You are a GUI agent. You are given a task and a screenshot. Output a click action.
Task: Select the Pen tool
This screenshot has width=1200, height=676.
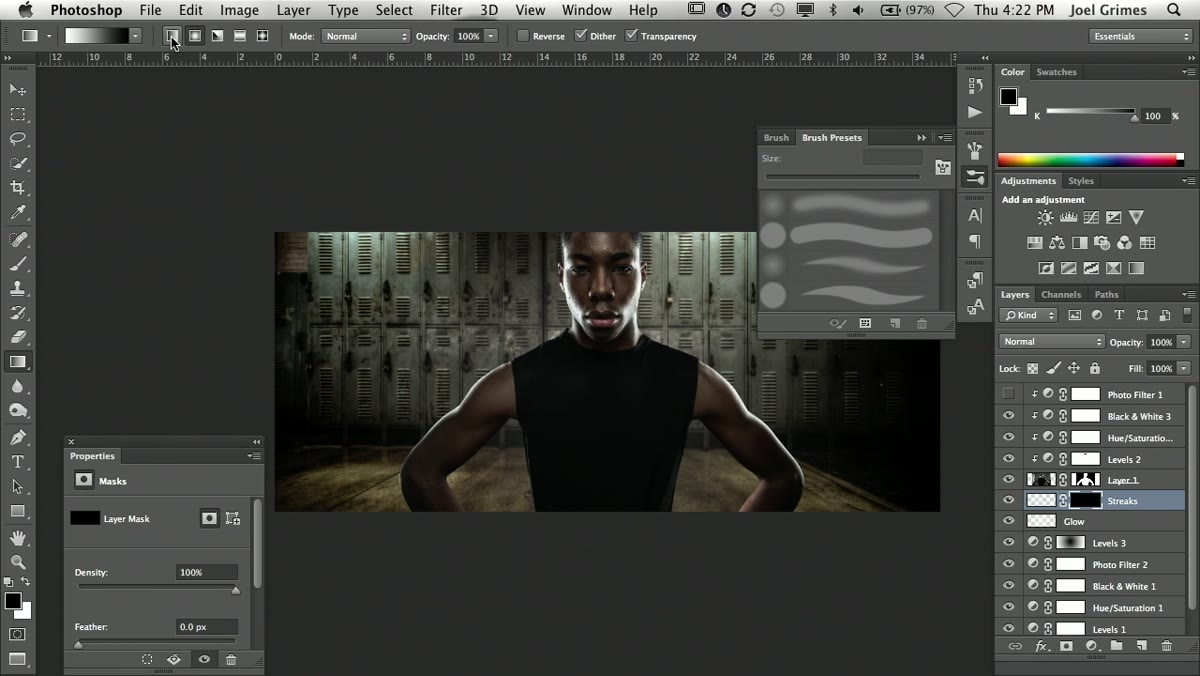(18, 437)
